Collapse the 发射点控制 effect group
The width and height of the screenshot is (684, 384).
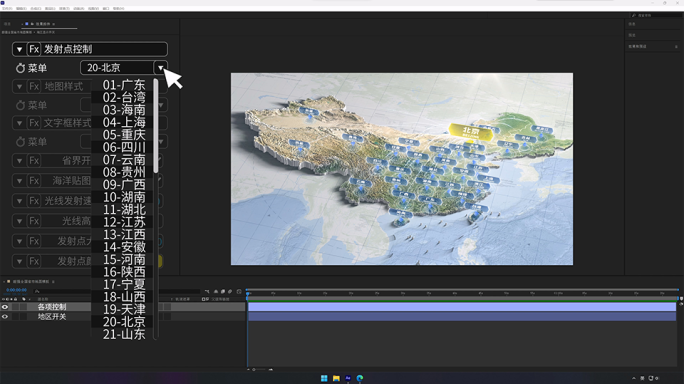pos(19,49)
